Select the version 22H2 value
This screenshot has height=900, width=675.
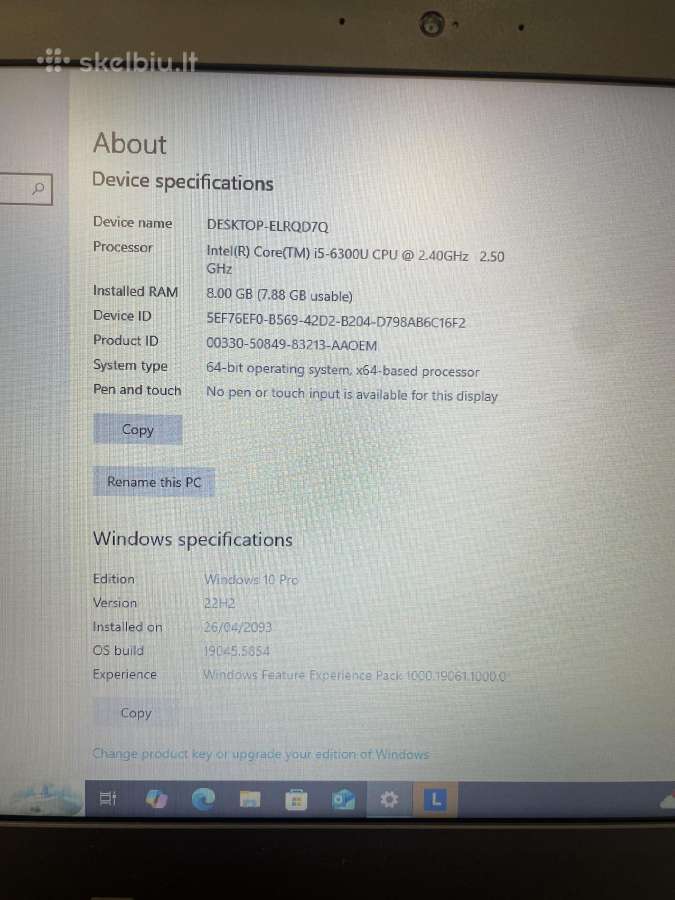click(219, 603)
